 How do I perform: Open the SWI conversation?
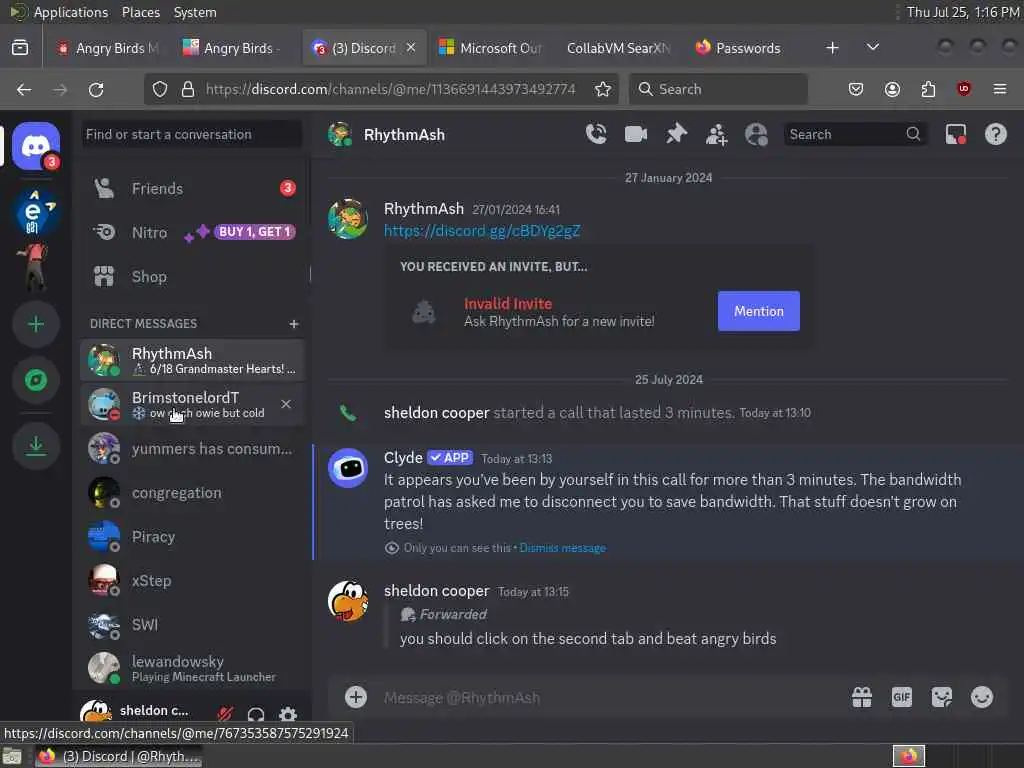point(193,624)
